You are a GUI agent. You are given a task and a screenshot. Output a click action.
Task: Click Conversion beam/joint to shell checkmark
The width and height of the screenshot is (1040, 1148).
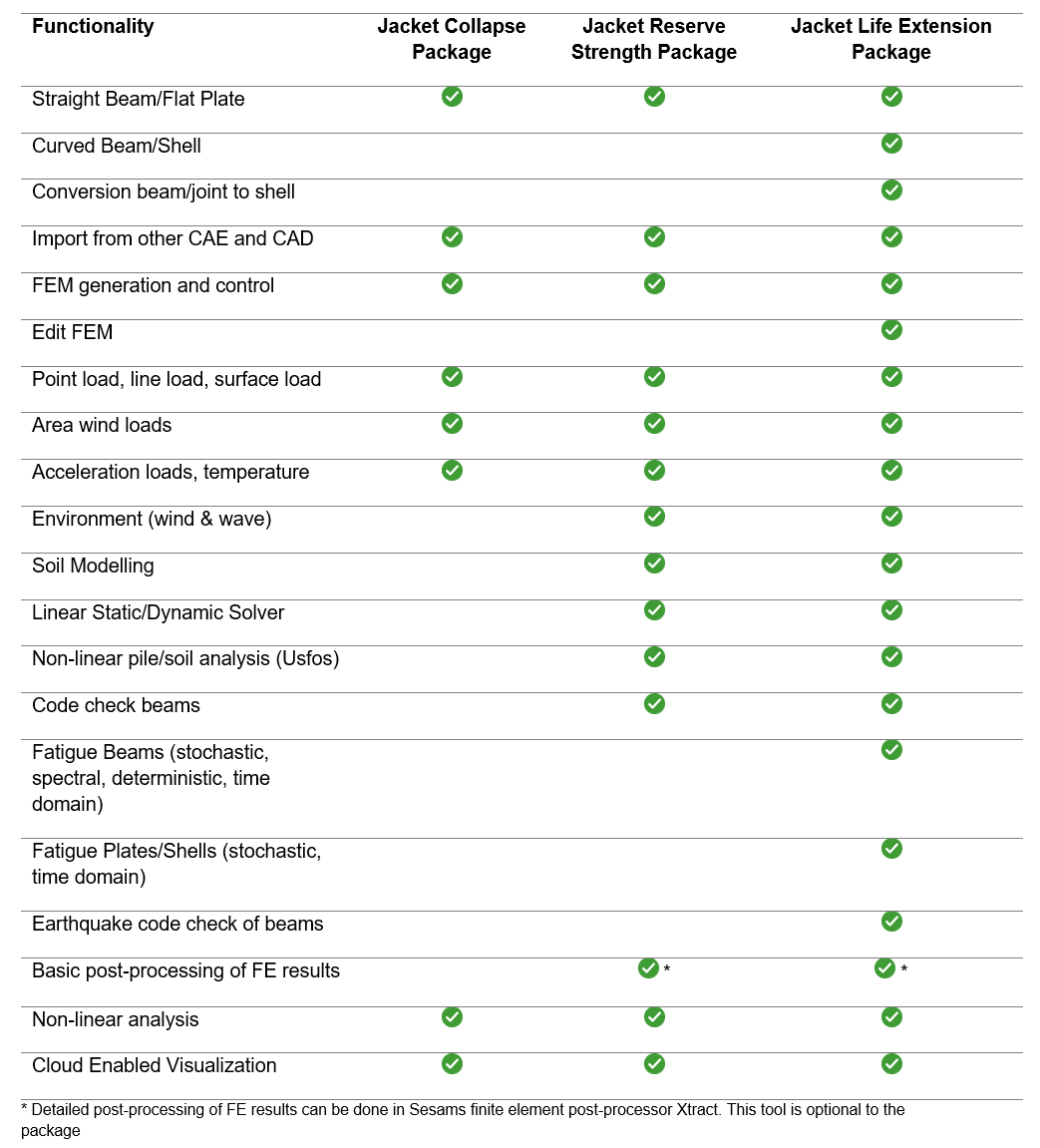pos(891,191)
